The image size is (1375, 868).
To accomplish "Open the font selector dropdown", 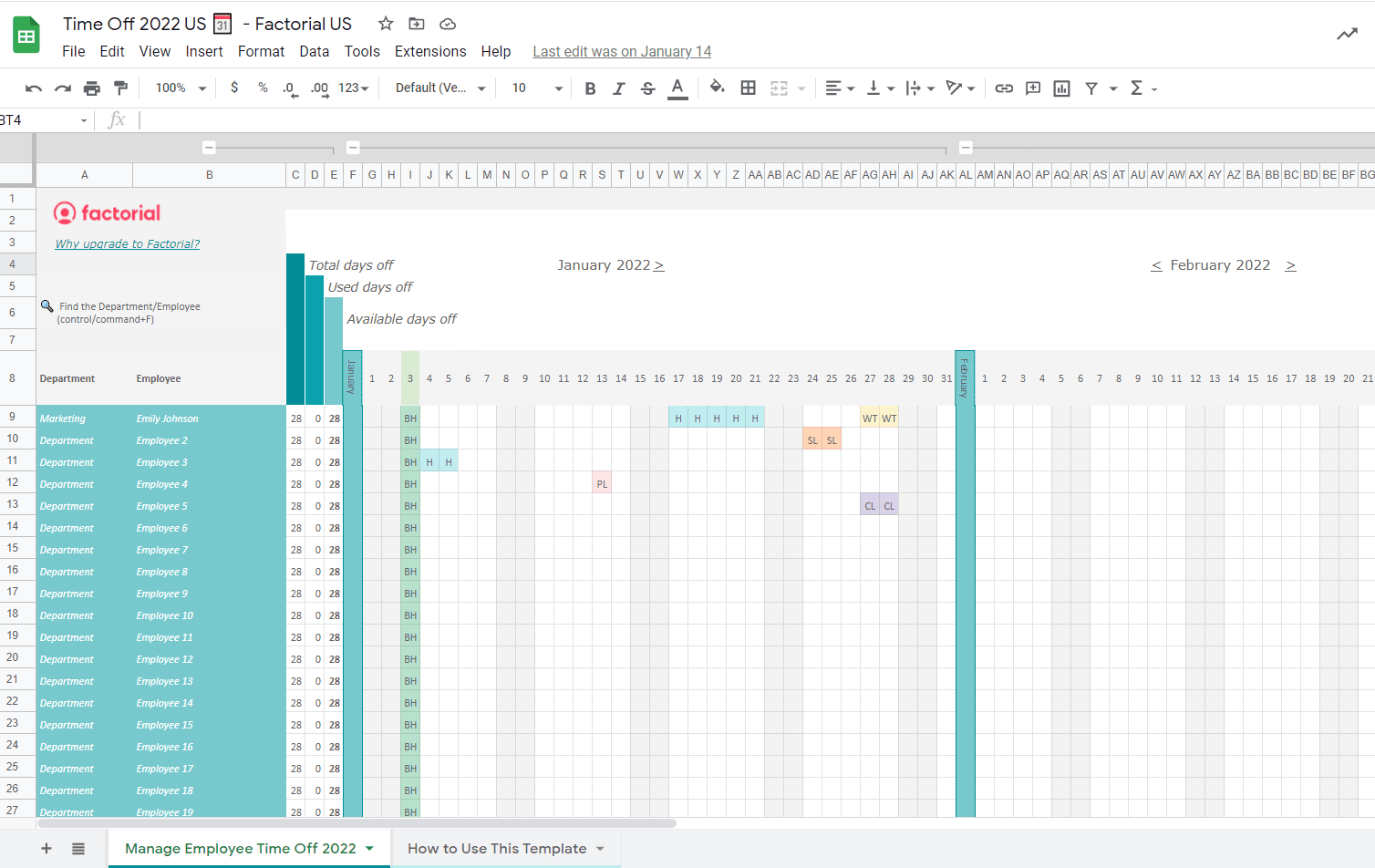I will pos(436,88).
